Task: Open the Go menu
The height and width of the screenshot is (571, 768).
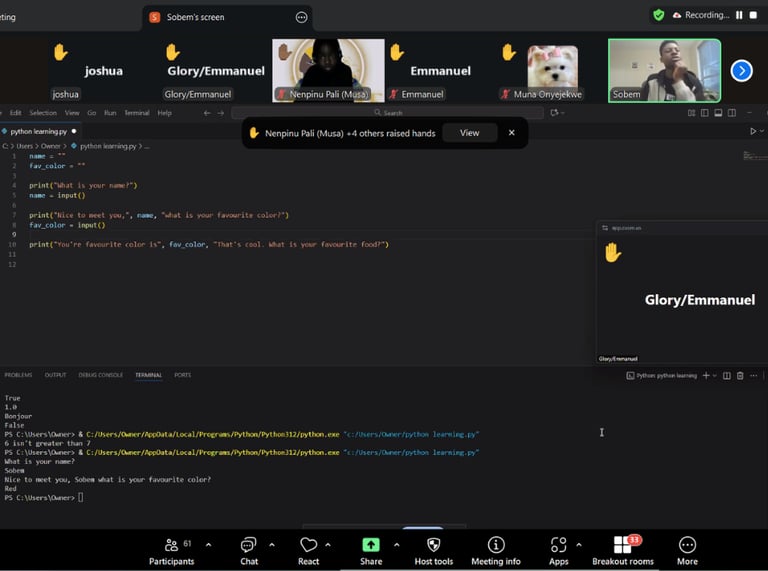Action: pos(92,113)
